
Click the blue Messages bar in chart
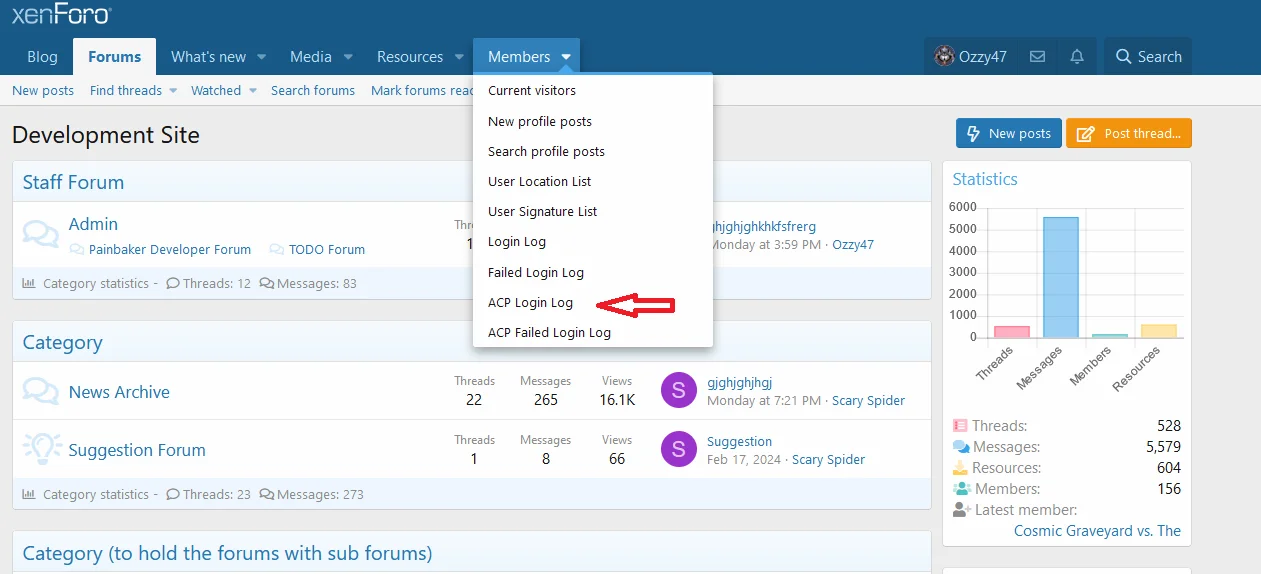click(1060, 277)
